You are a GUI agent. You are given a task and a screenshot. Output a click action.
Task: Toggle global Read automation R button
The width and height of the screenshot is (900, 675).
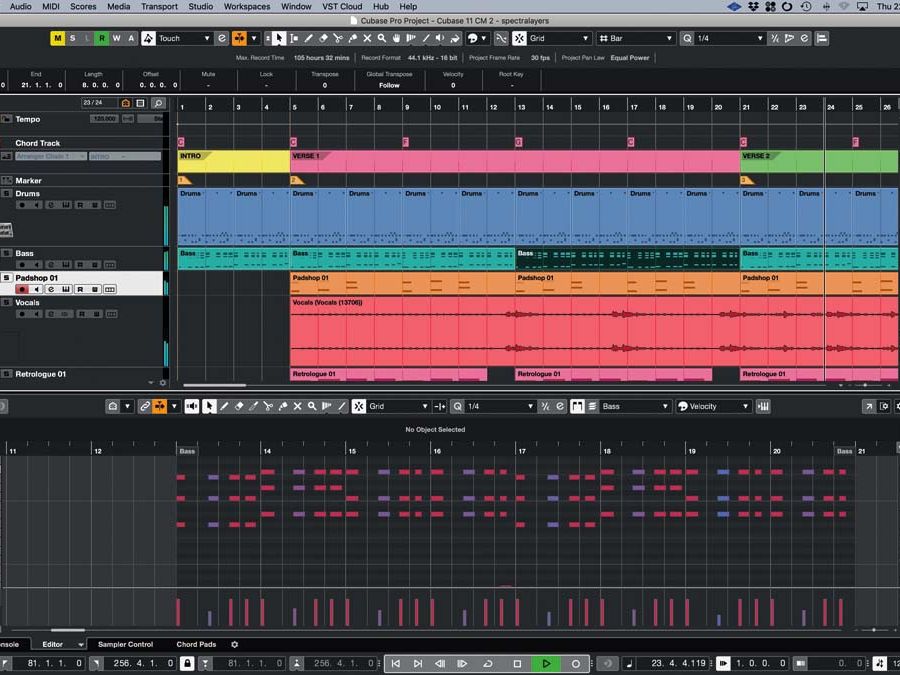pos(102,38)
